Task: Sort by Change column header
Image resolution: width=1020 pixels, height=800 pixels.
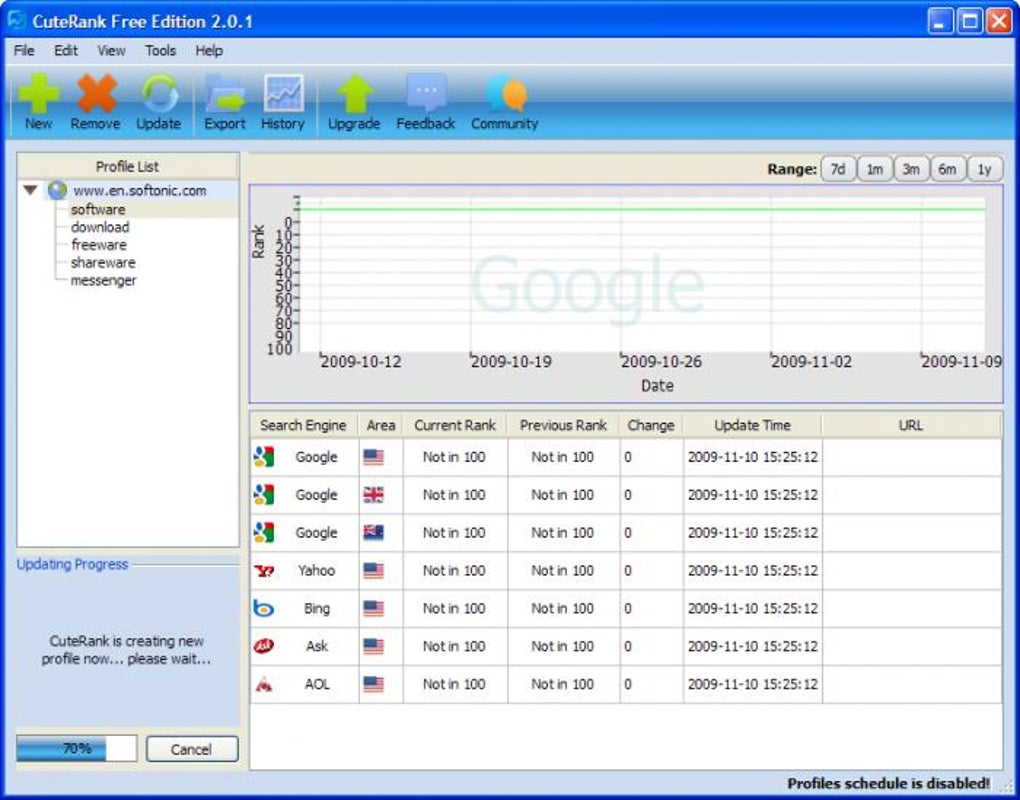Action: (651, 425)
